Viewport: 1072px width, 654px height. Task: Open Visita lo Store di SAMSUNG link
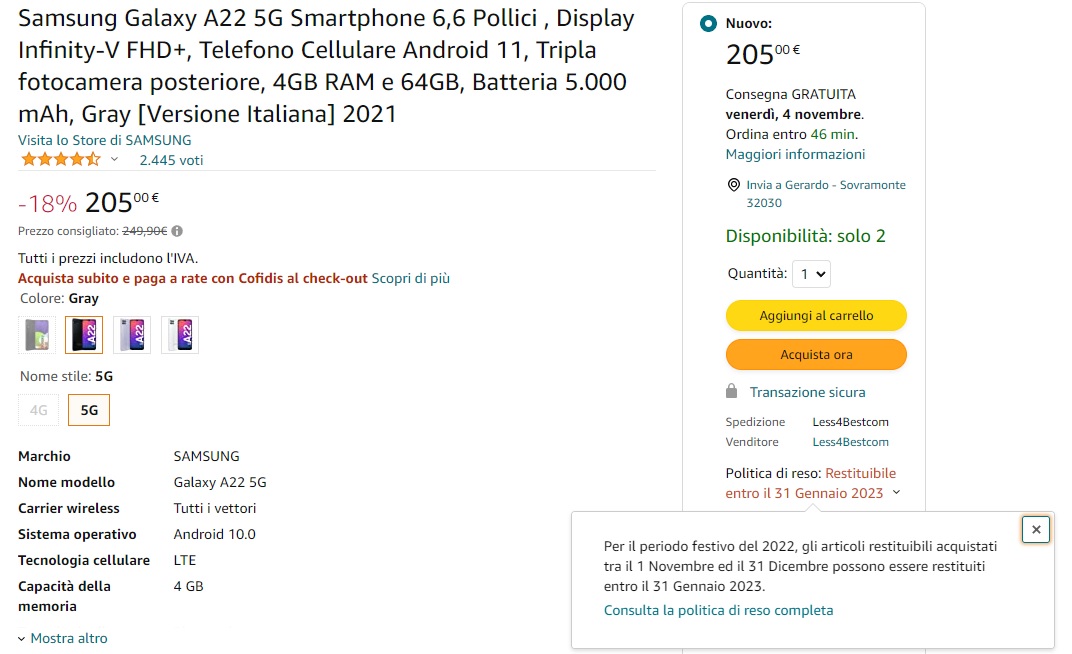(104, 140)
